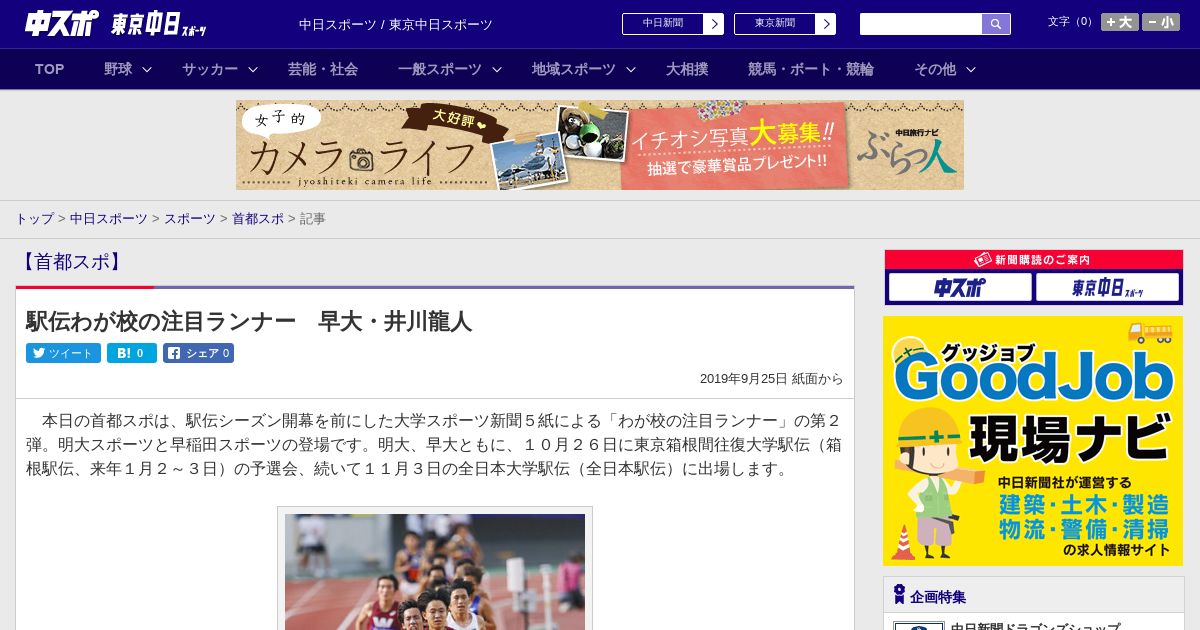Open the 東京新聞 link button

coord(775,24)
